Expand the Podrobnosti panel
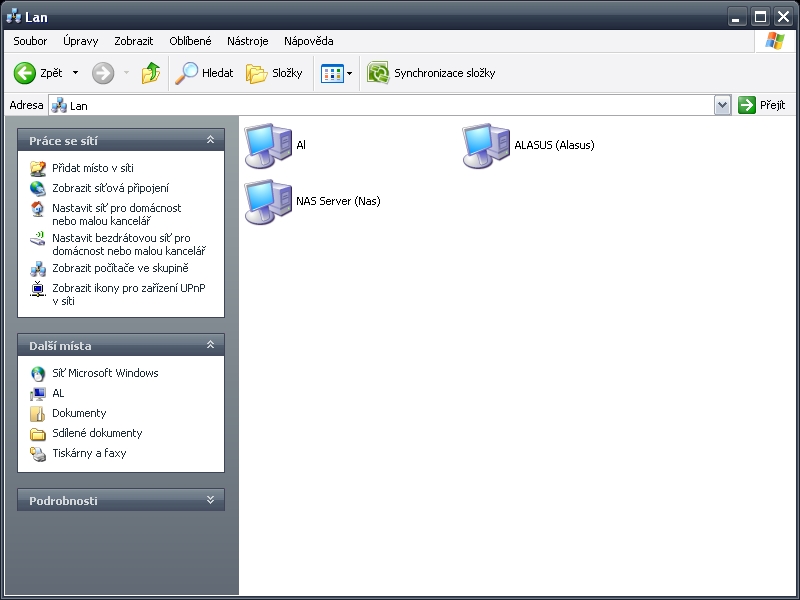Image resolution: width=800 pixels, height=600 pixels. [x=210, y=500]
